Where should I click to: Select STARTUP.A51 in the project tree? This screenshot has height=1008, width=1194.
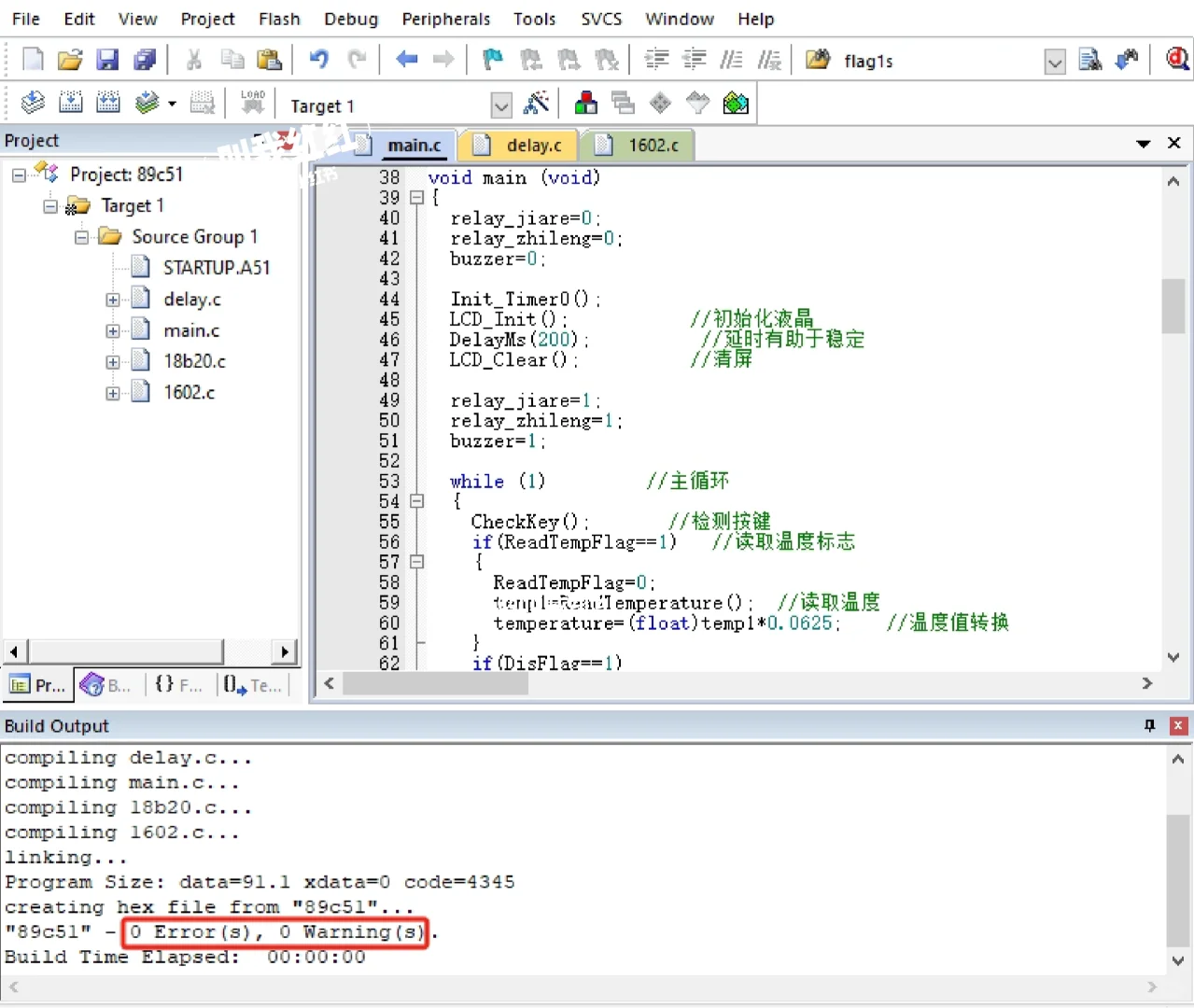(x=216, y=268)
